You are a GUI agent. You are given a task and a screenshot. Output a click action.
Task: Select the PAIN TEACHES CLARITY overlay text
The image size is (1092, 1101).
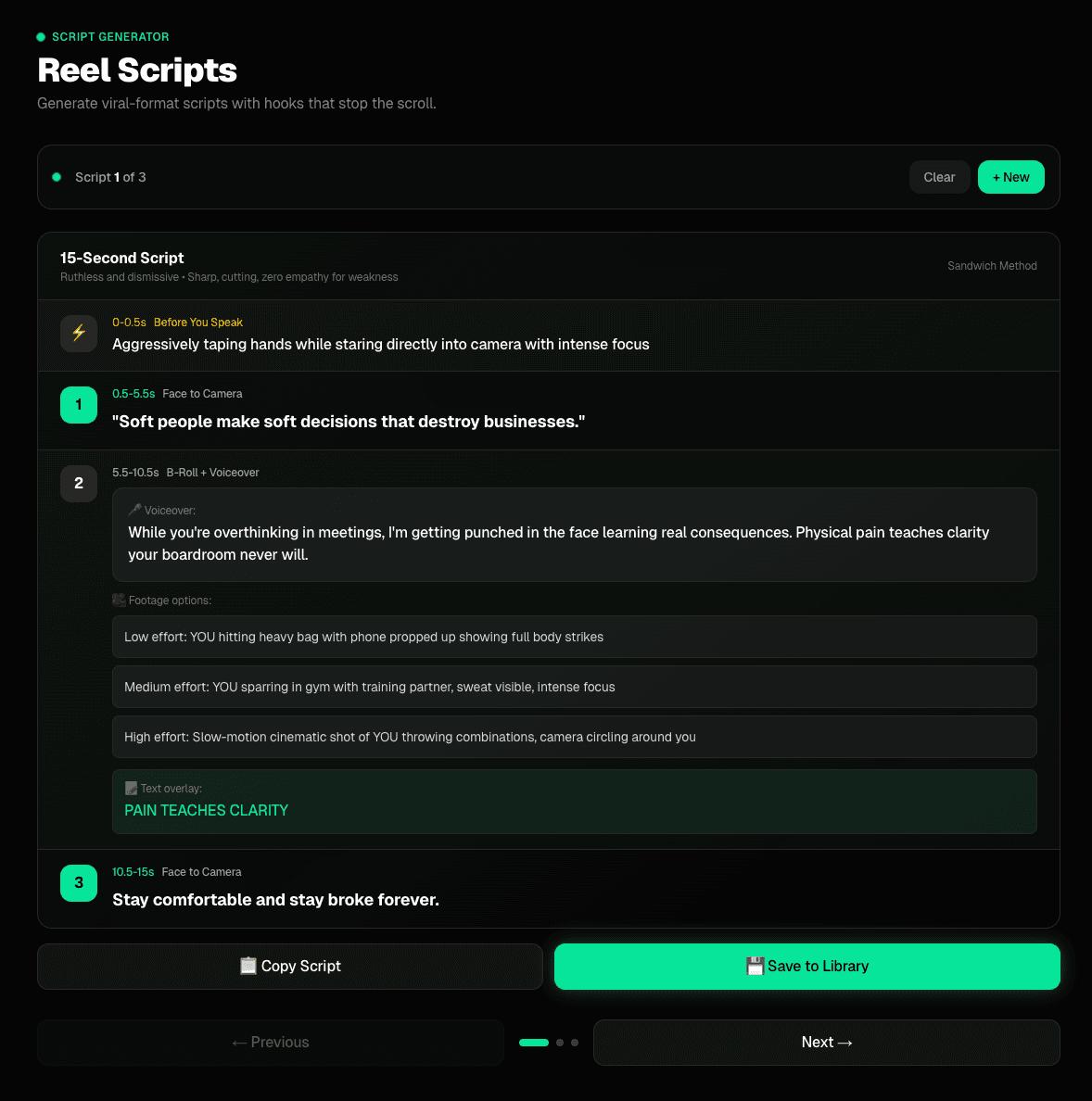206,810
